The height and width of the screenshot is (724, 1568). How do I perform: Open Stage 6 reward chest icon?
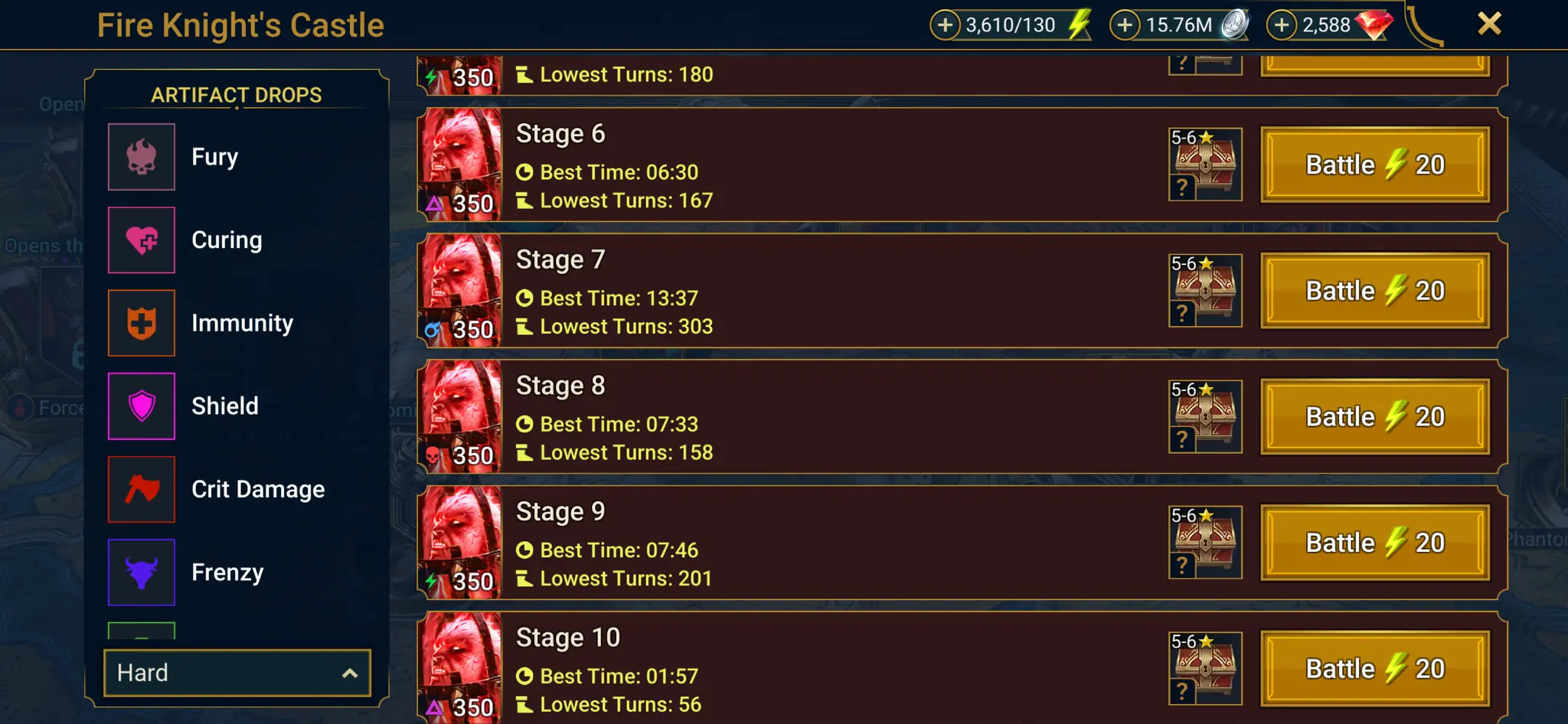click(1205, 165)
